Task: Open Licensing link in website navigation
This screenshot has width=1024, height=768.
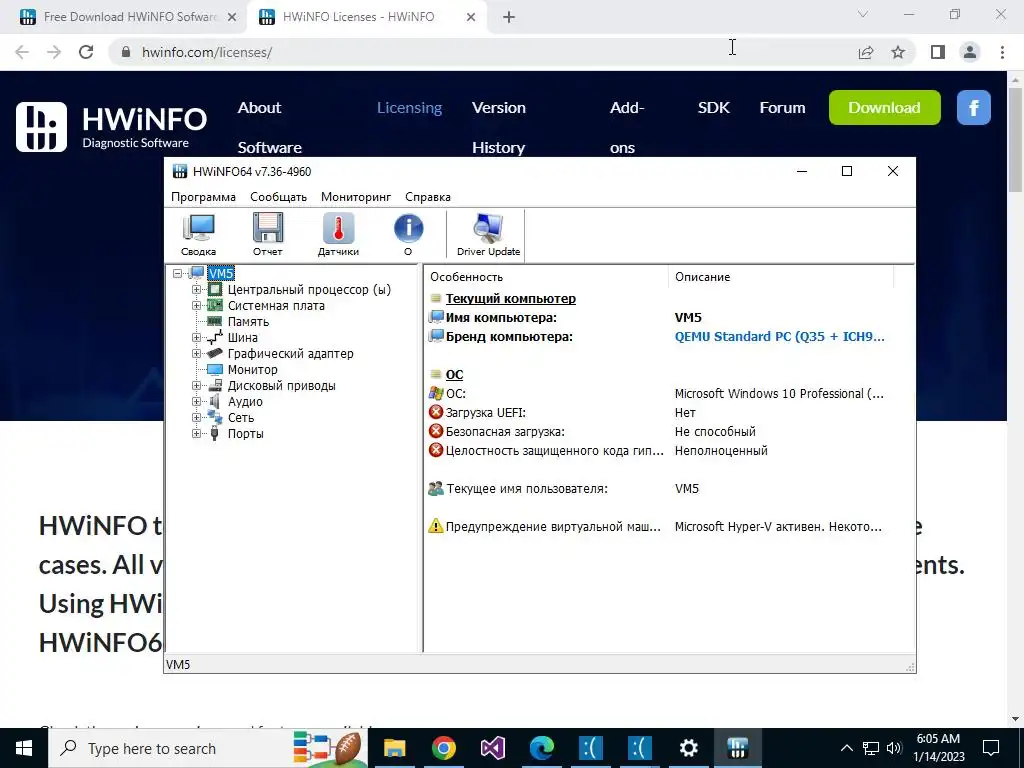Action: [409, 108]
